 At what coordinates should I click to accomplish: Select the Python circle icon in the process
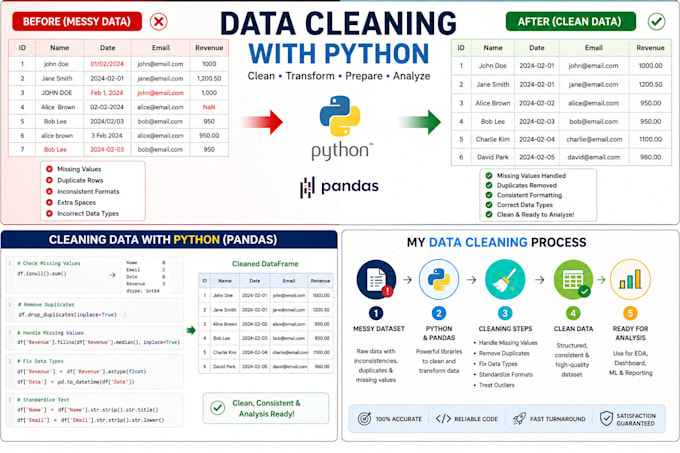point(438,280)
